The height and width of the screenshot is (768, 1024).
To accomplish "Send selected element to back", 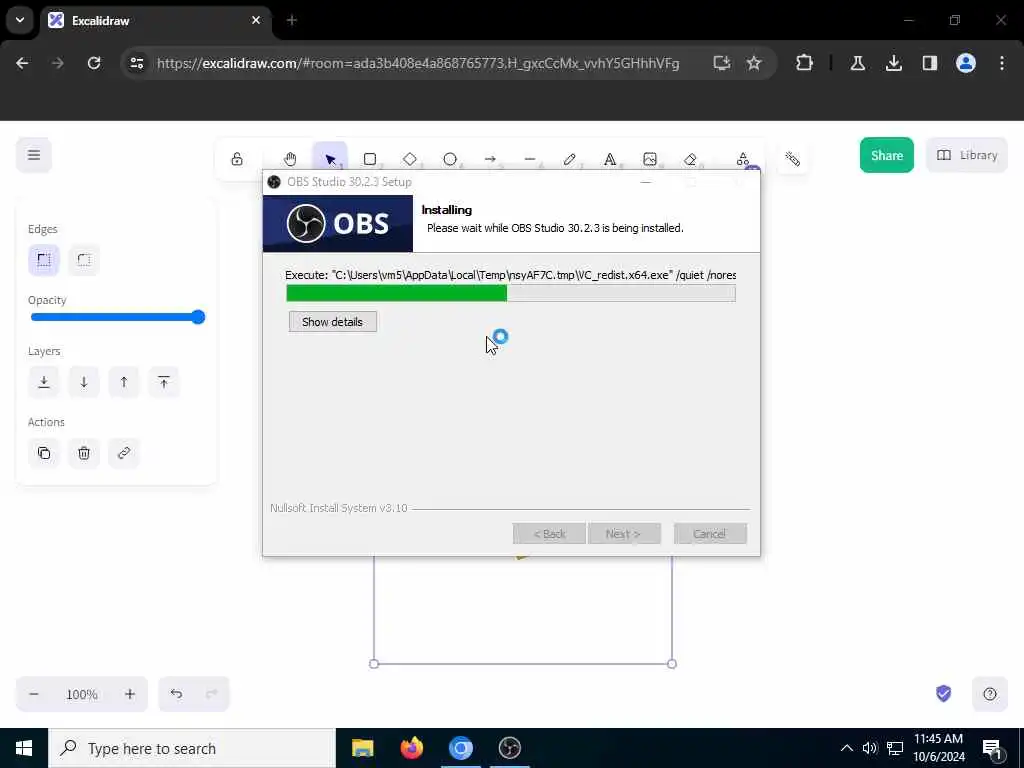I will click(x=44, y=382).
